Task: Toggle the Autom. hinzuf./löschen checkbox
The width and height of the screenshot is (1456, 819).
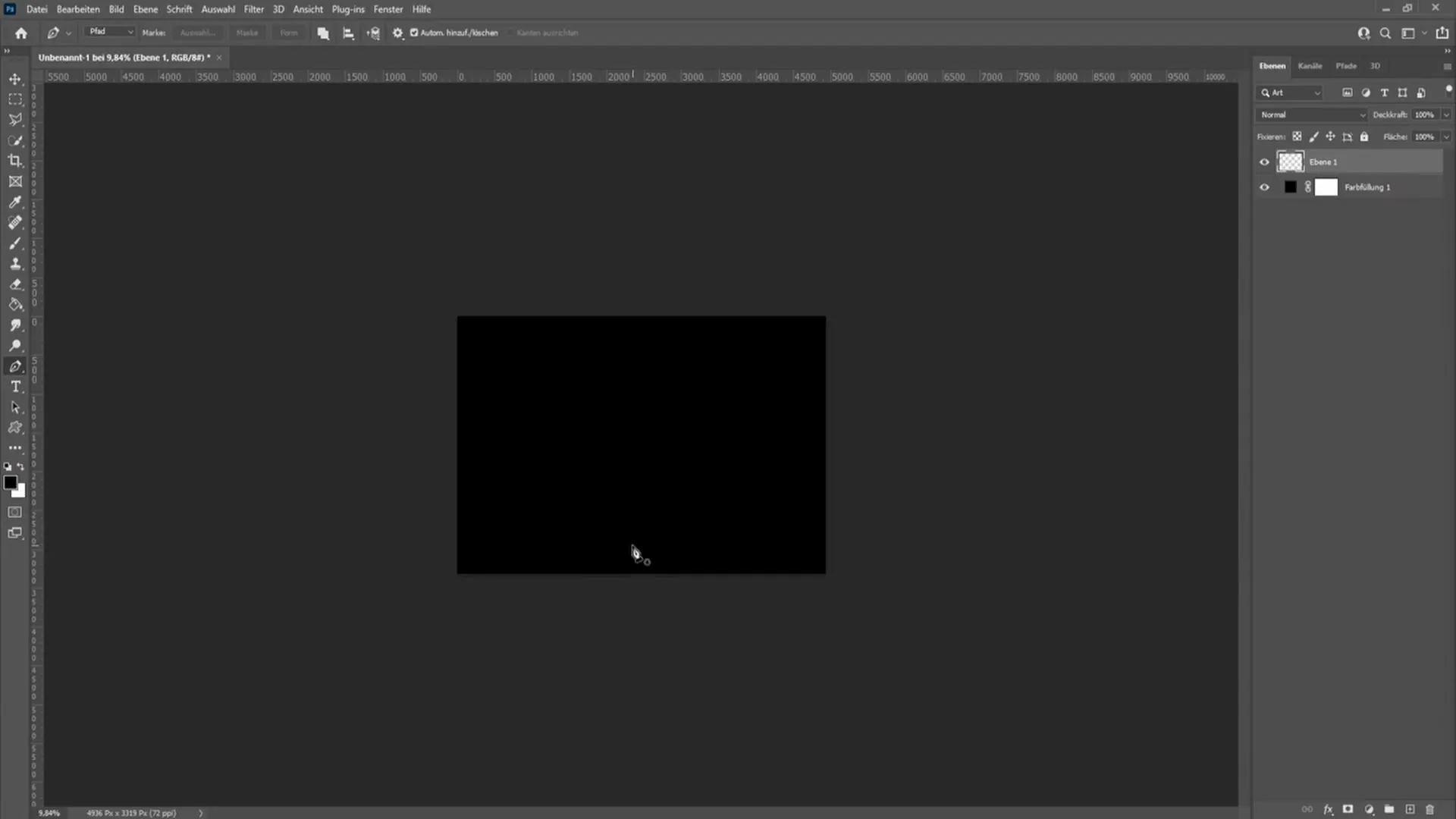Action: point(414,33)
